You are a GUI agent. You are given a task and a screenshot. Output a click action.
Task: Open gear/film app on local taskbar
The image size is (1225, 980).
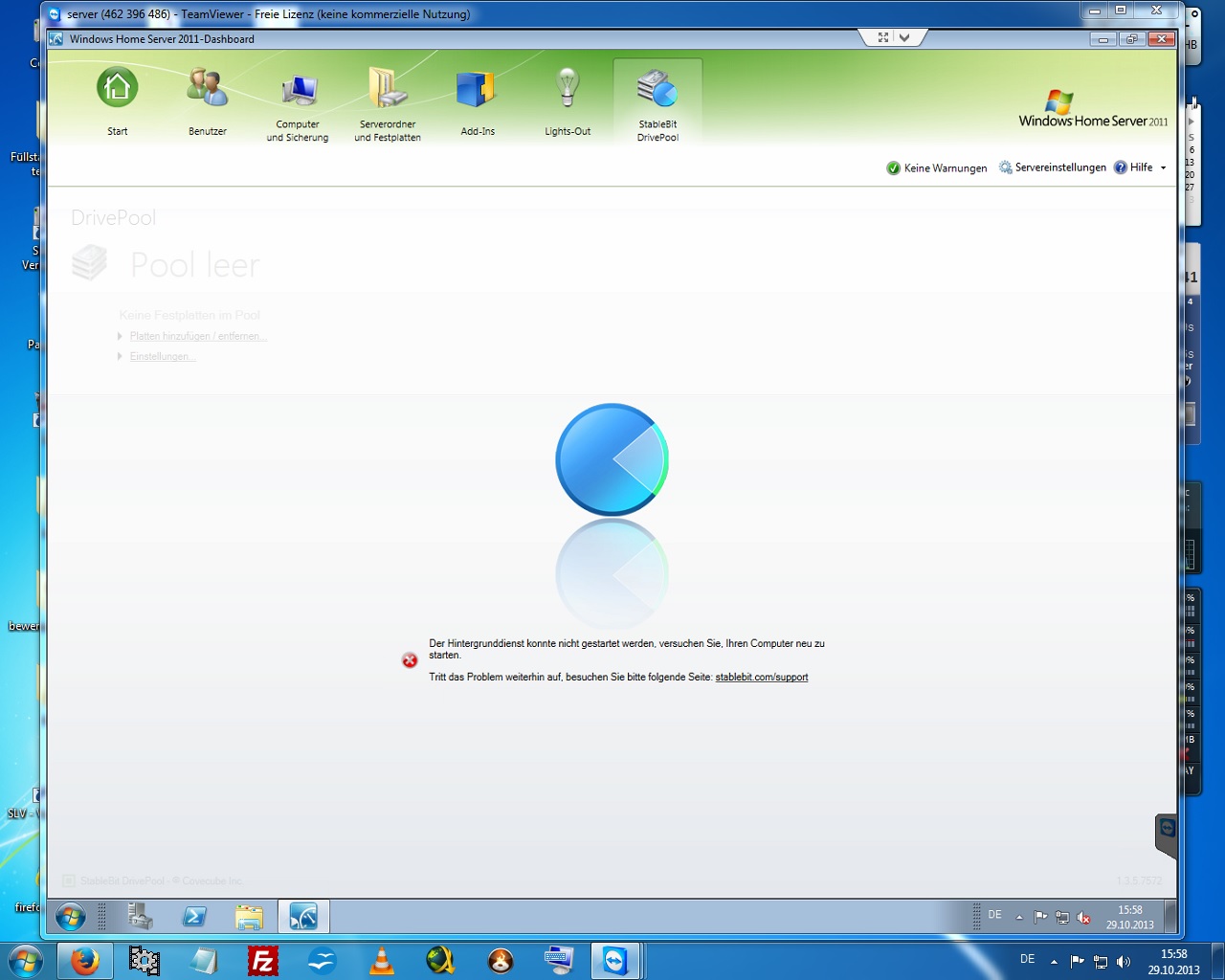pos(145,961)
